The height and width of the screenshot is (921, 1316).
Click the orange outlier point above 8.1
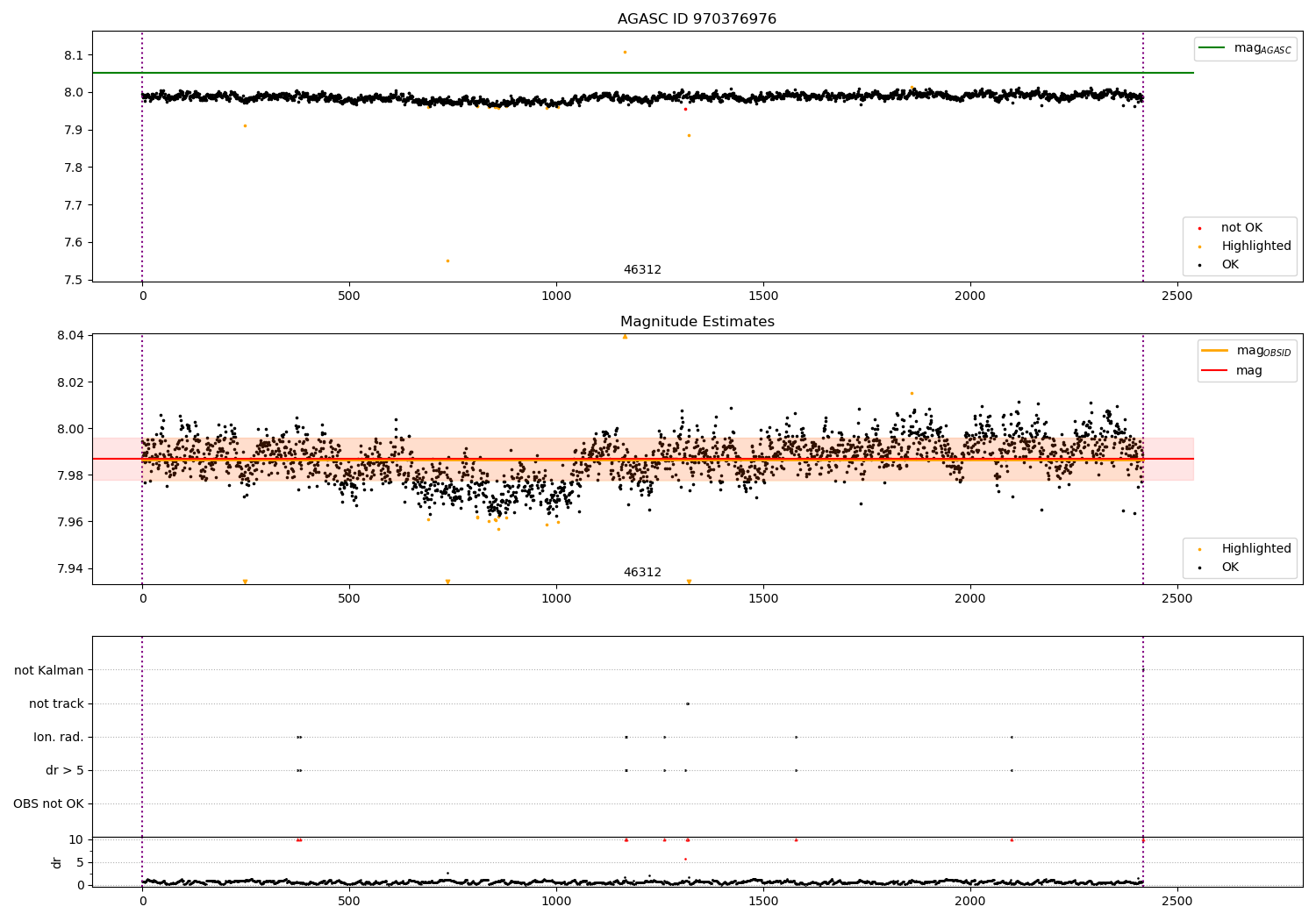coord(625,52)
